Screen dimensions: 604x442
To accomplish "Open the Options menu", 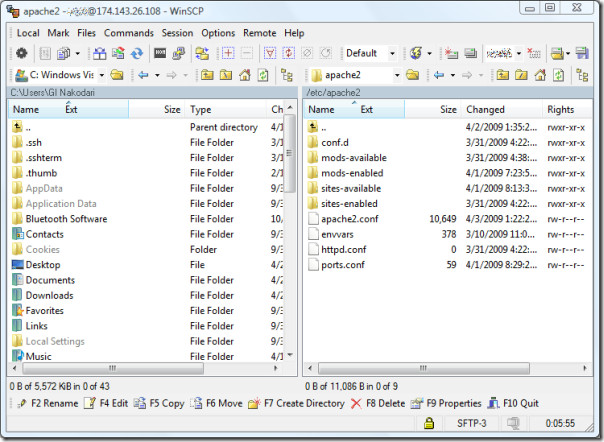I will [x=218, y=33].
